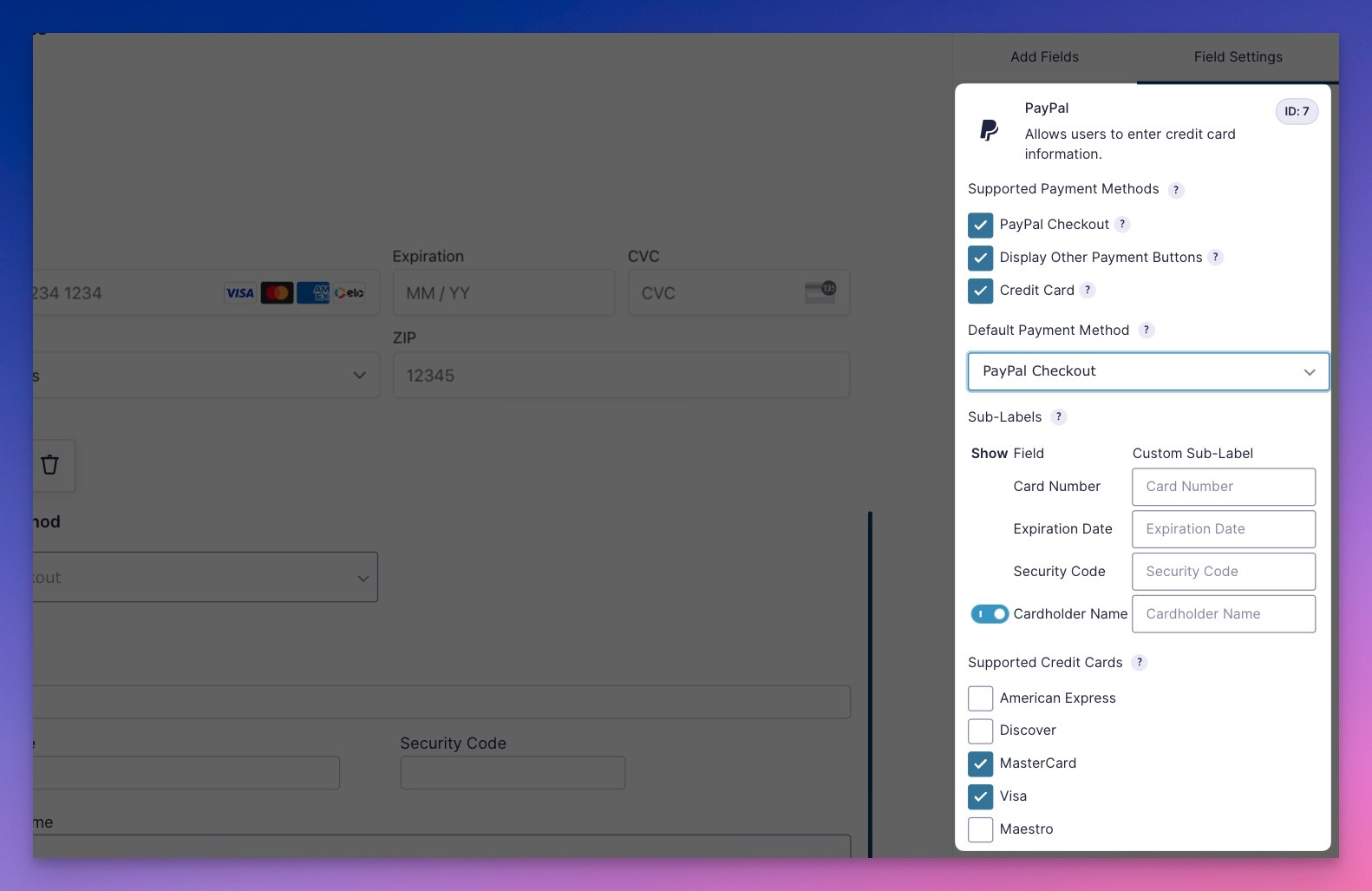Open help icon beside Credit Card
The height and width of the screenshot is (891, 1372).
1088,290
